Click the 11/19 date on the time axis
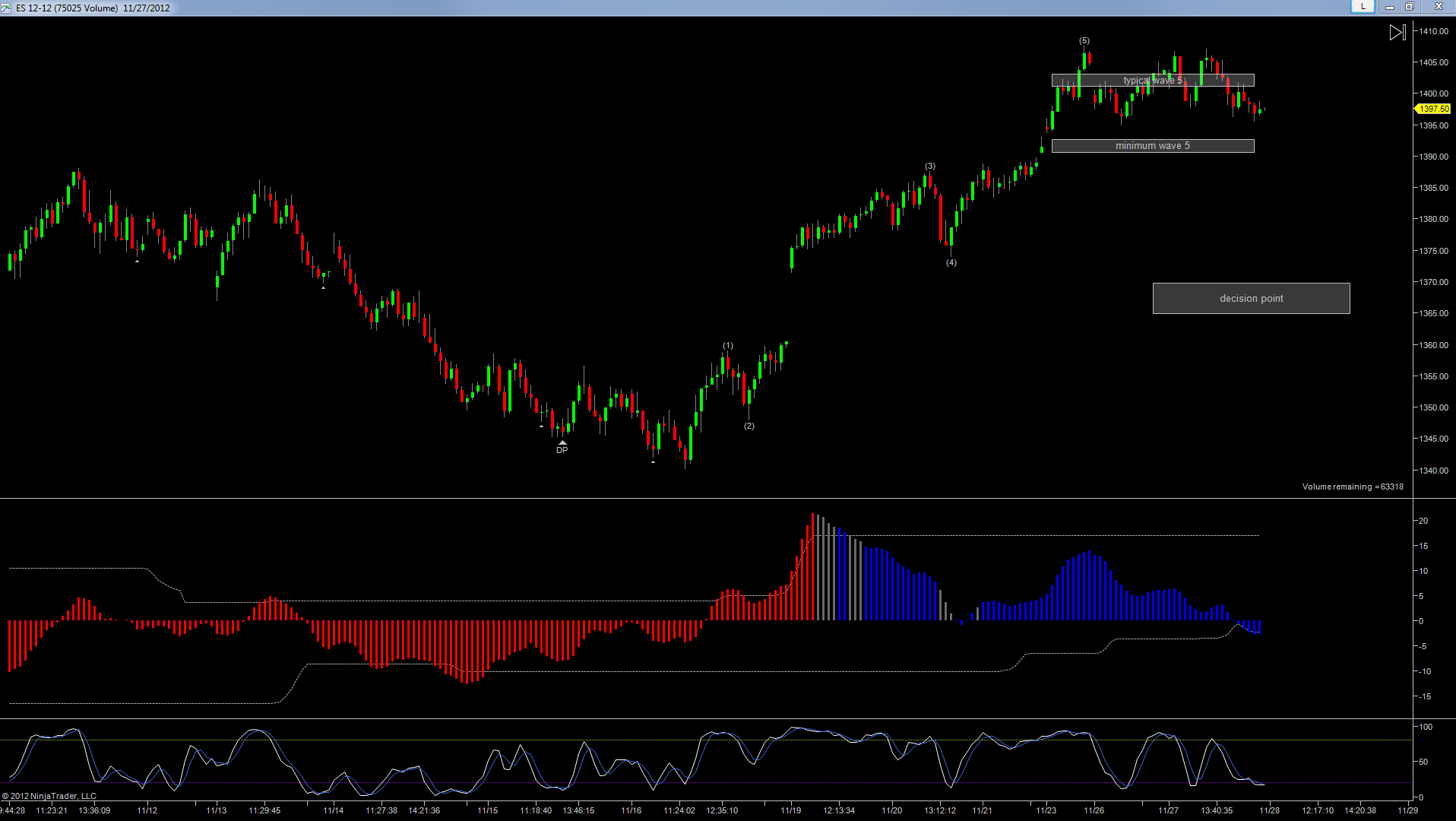The width and height of the screenshot is (1456, 821). (x=791, y=810)
